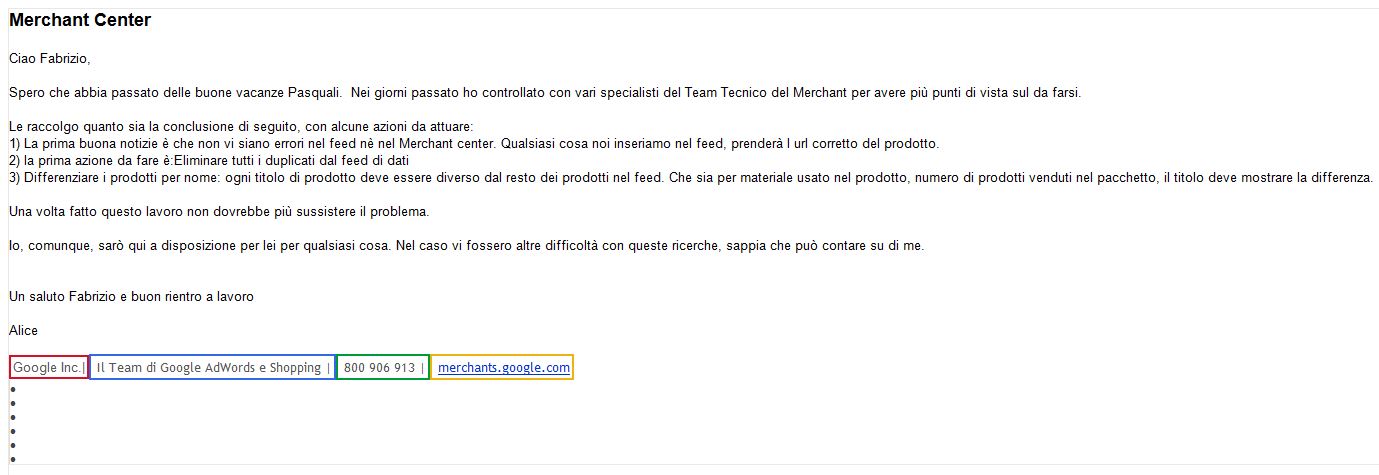Click the Merchant Center heading
This screenshot has width=1379, height=475.
click(80, 20)
